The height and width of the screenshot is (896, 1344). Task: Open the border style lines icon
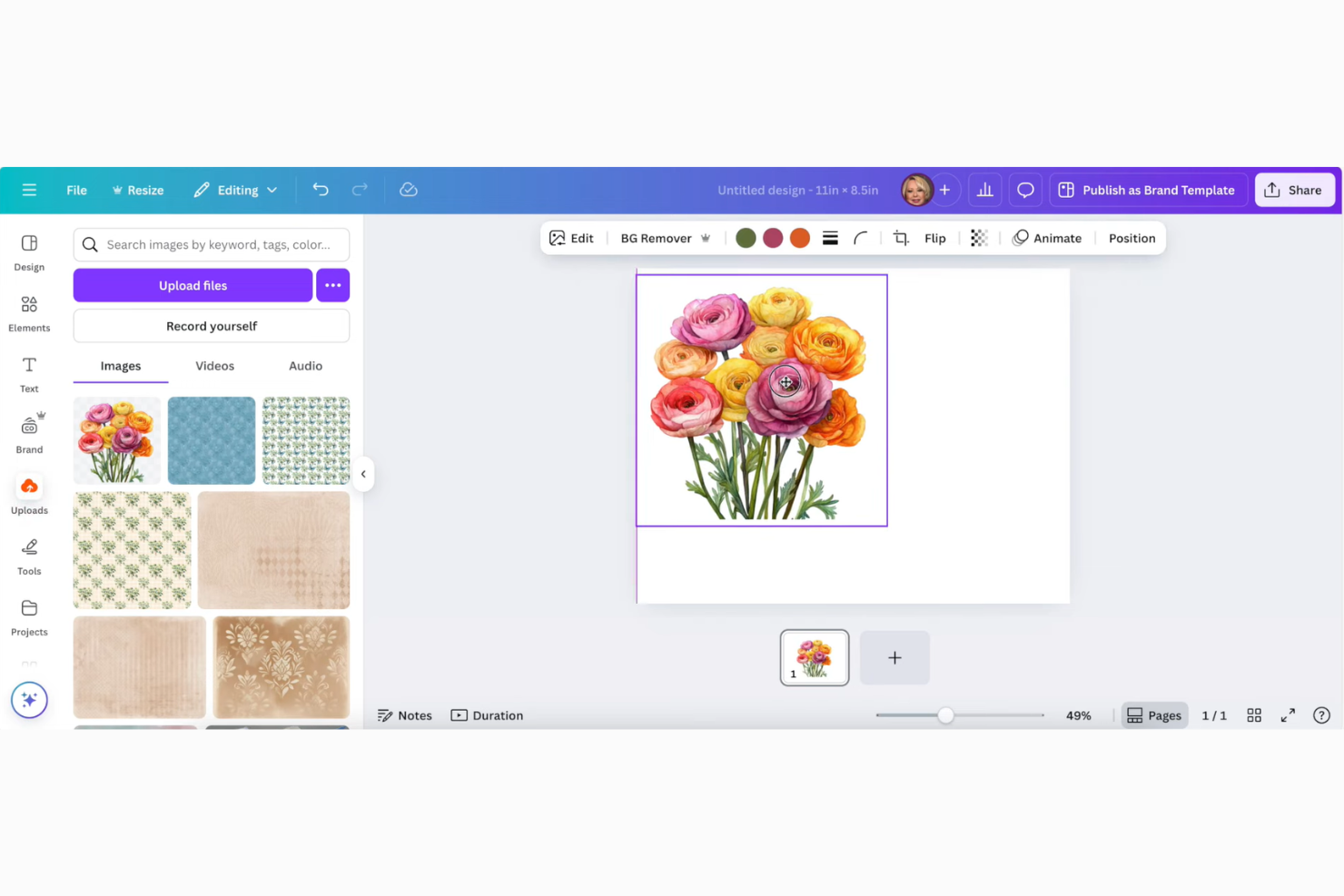tap(830, 238)
